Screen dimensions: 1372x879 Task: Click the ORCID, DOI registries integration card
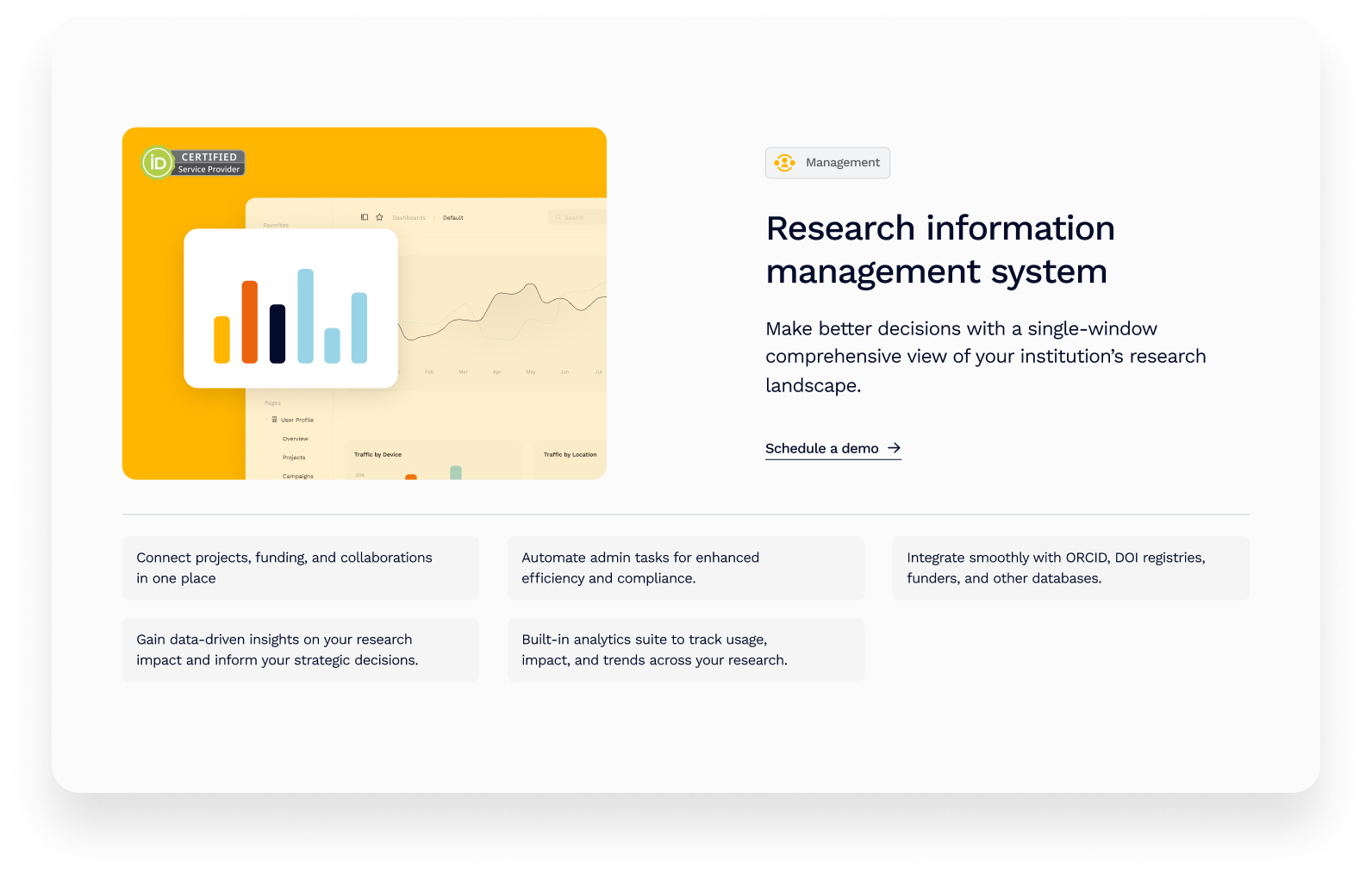coord(1070,568)
